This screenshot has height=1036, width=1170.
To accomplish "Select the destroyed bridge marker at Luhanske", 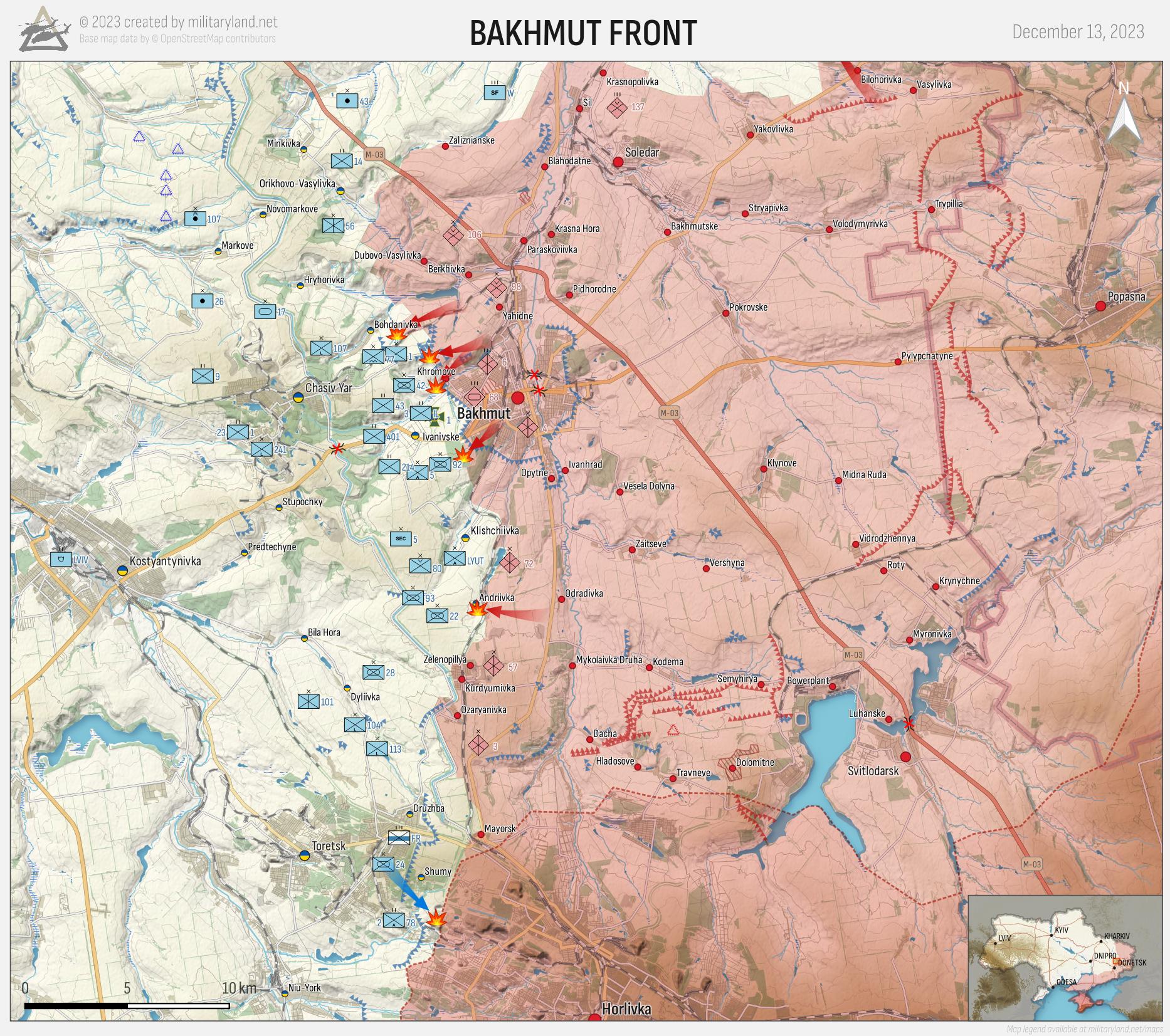I will [907, 725].
